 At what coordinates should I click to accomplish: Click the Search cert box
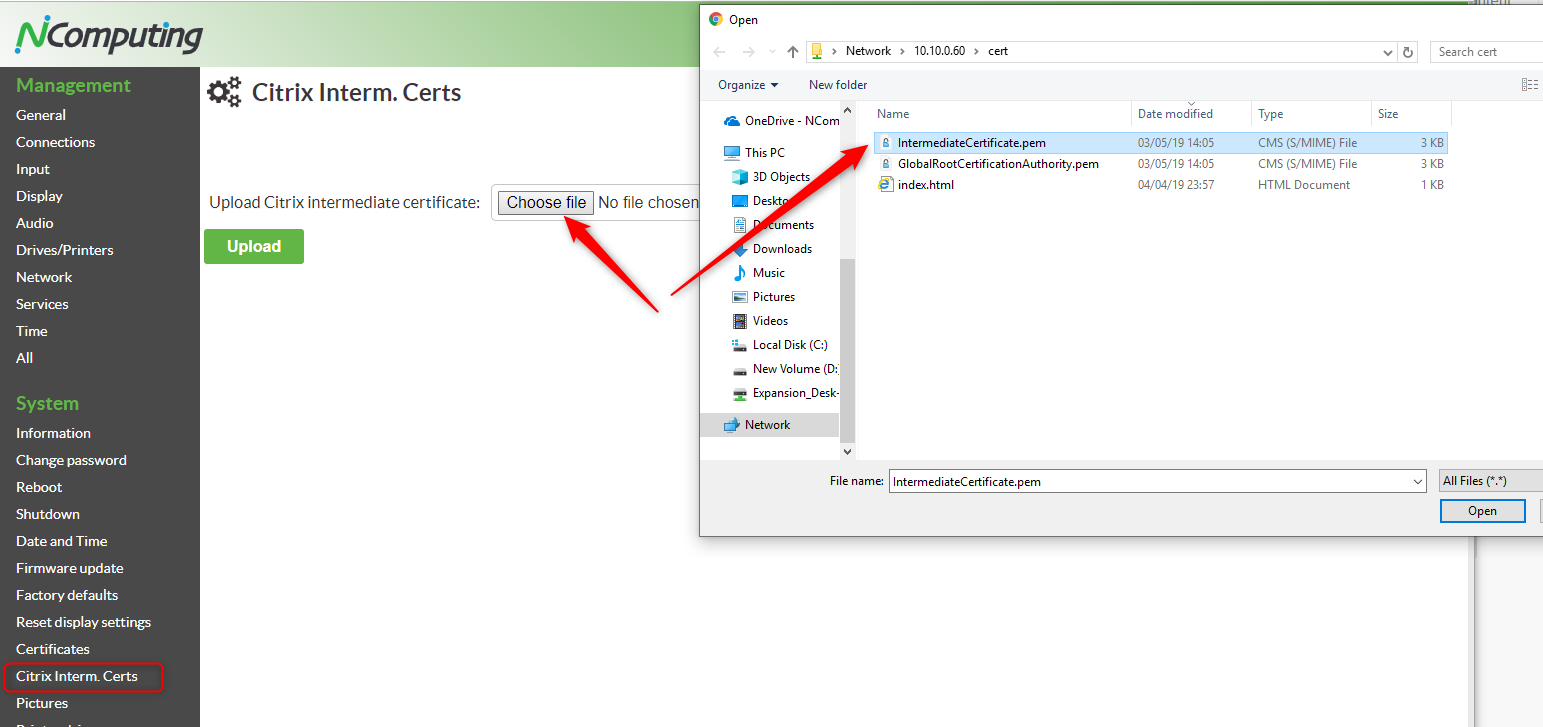[1486, 52]
